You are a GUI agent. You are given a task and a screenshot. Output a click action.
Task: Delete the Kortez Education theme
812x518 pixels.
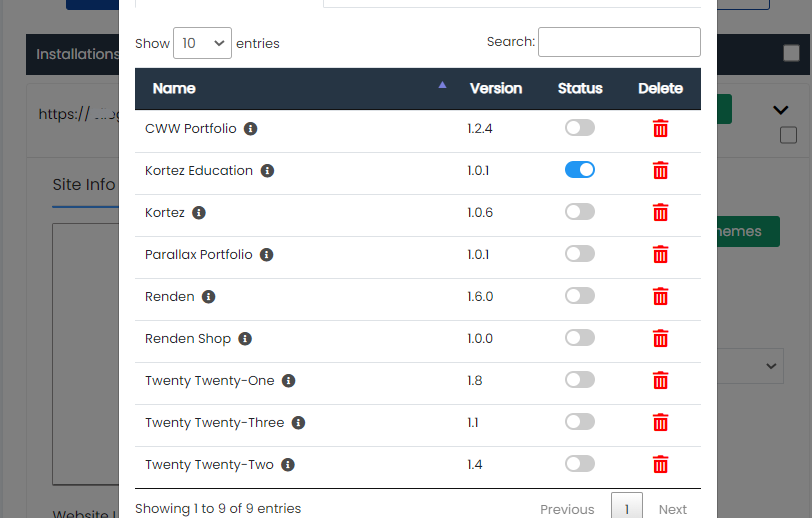(x=660, y=170)
